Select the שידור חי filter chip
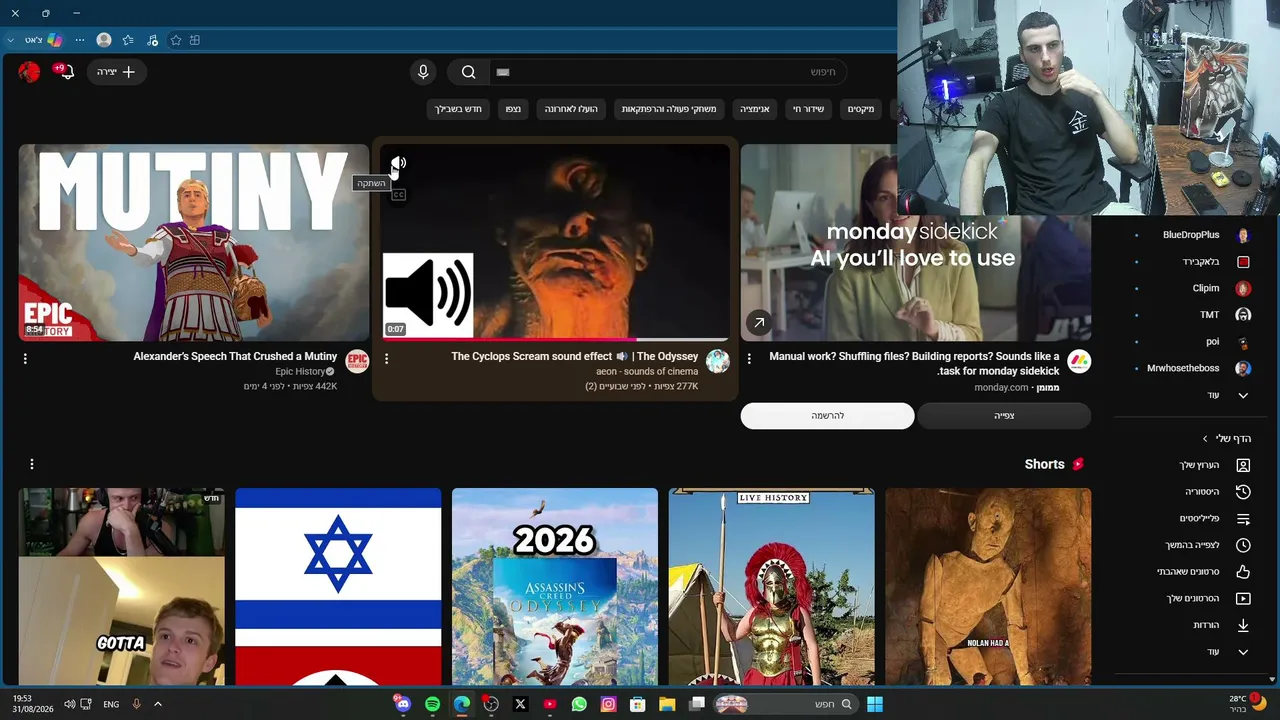The width and height of the screenshot is (1280, 720). click(808, 109)
